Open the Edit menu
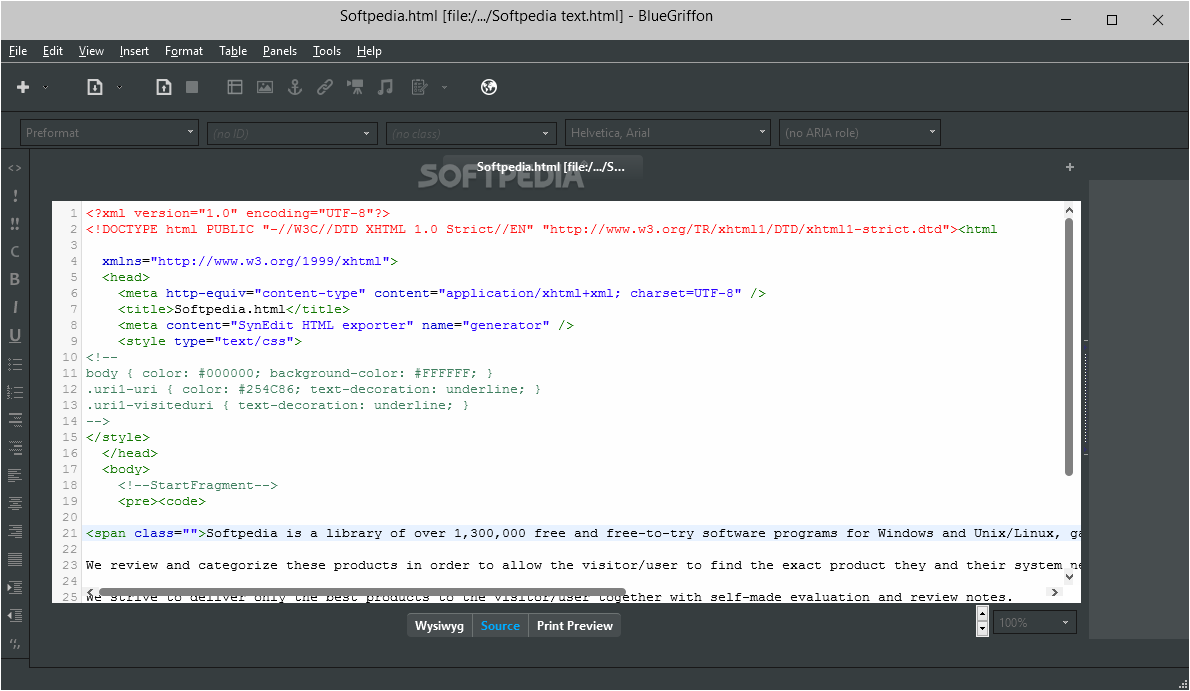 pyautogui.click(x=52, y=51)
